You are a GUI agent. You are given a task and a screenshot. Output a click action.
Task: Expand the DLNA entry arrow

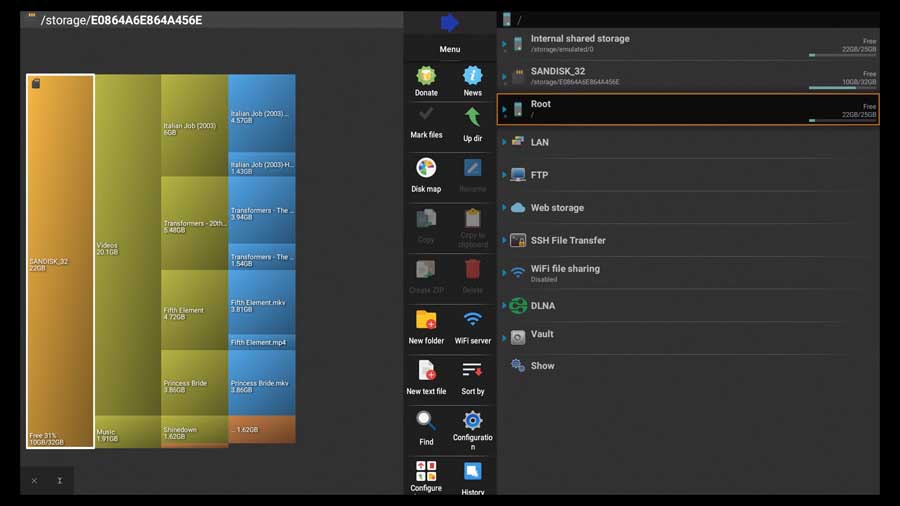coord(504,305)
